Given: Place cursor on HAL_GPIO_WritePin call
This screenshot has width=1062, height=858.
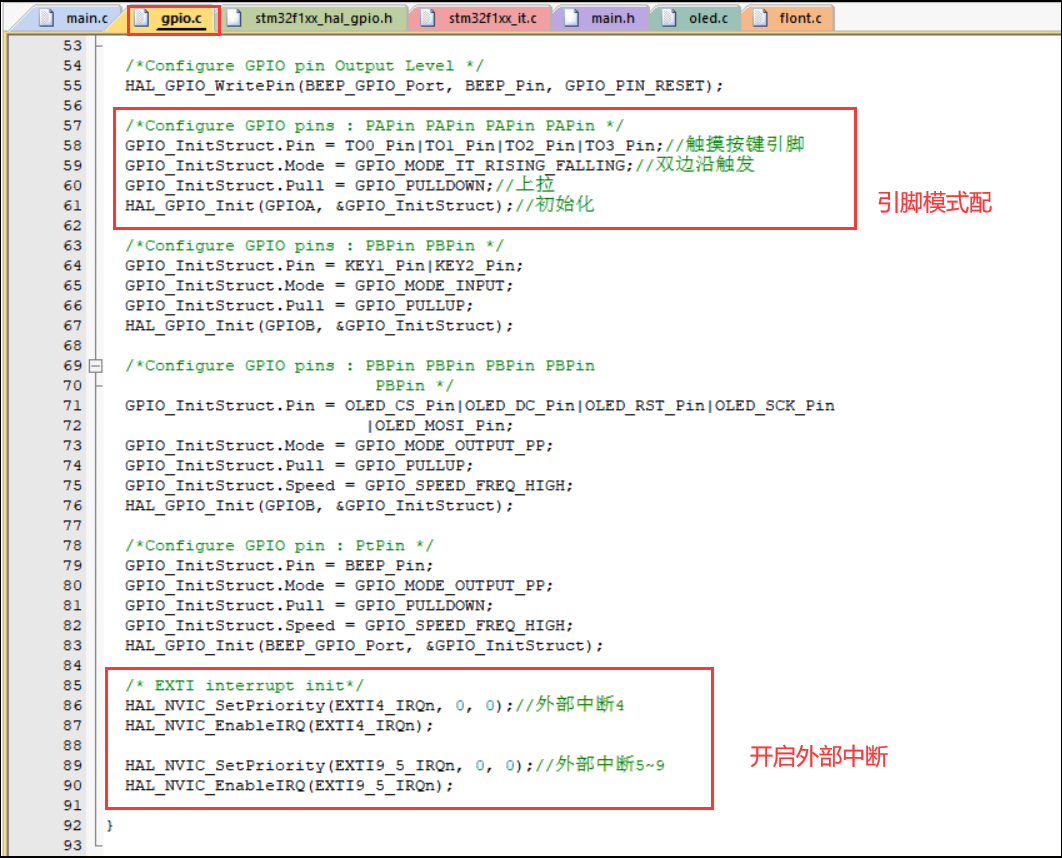Looking at the screenshot, I should click(x=209, y=86).
